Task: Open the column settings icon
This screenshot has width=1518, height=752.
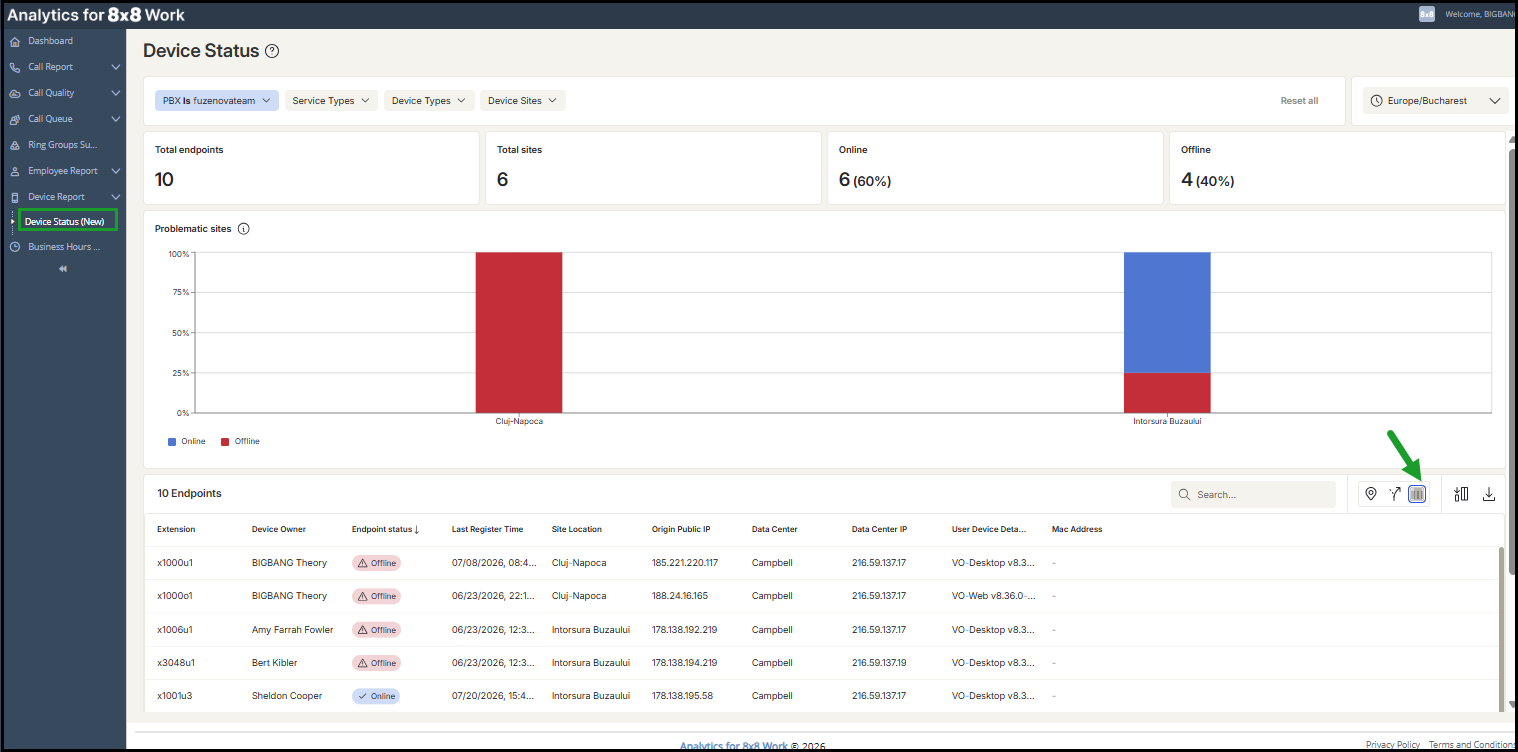Action: point(1461,494)
